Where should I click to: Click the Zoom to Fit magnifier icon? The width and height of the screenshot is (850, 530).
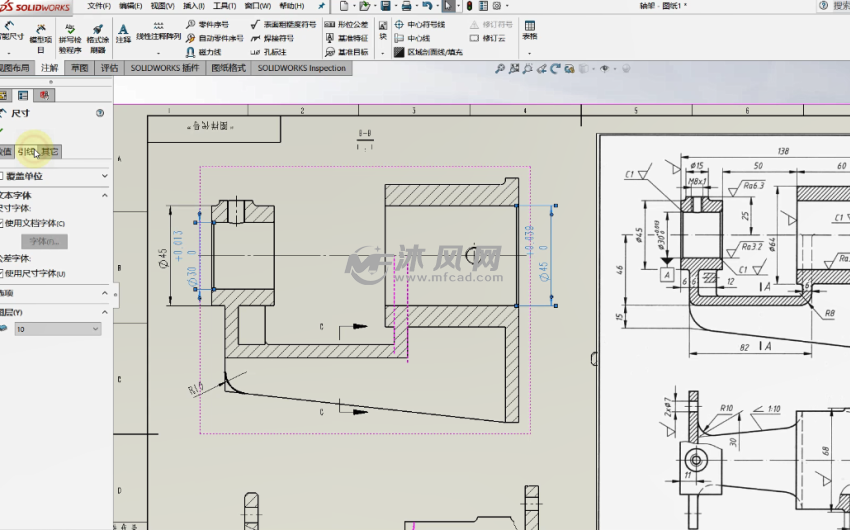(500, 69)
